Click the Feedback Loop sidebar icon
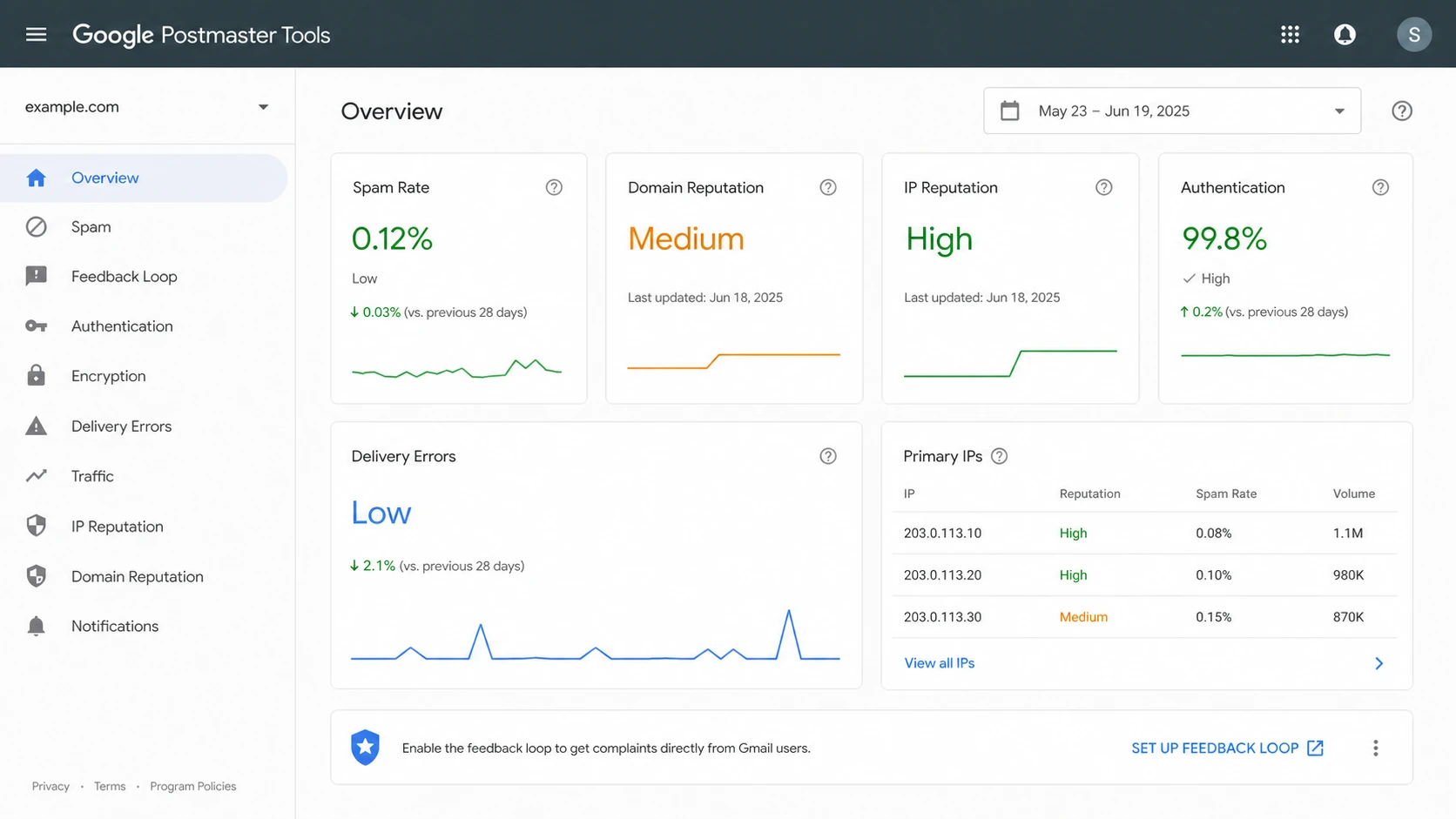 [x=36, y=277]
